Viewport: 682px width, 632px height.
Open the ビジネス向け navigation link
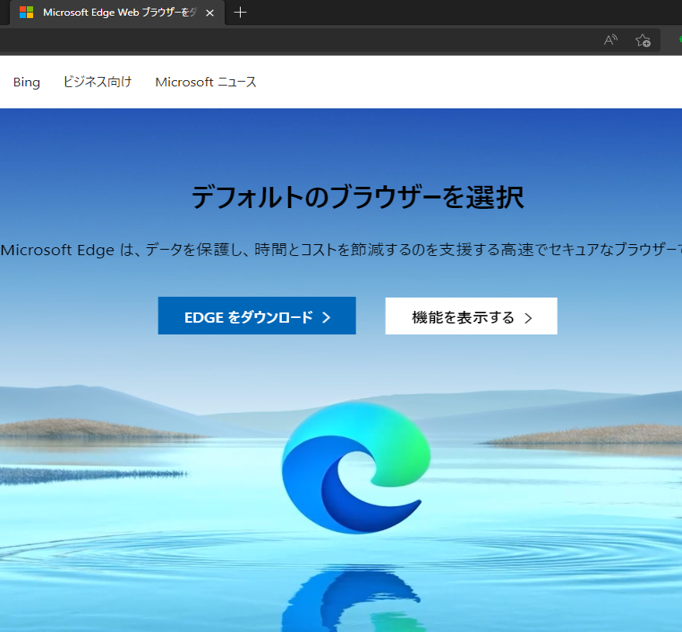coord(97,82)
